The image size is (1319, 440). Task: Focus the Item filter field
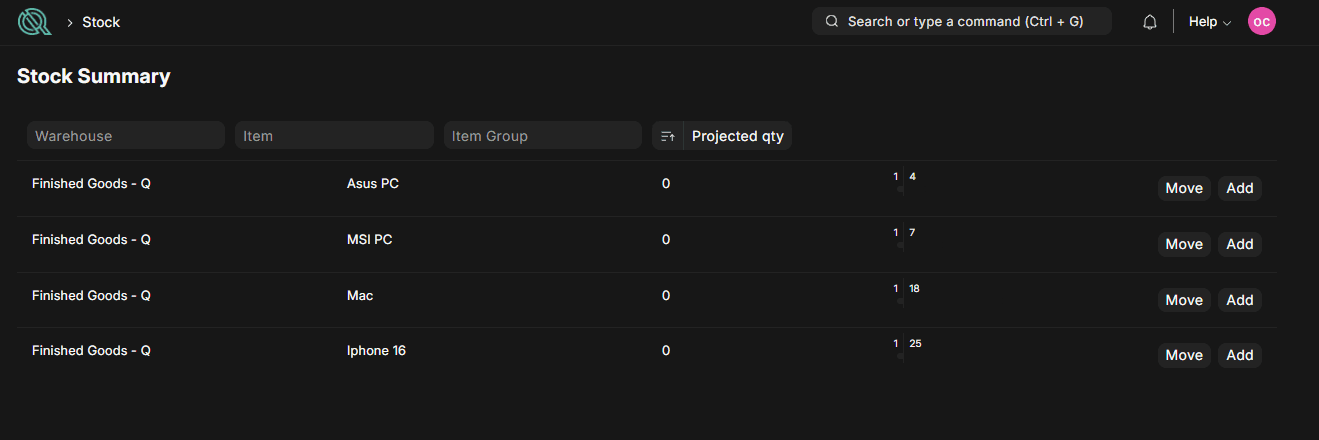coord(334,136)
